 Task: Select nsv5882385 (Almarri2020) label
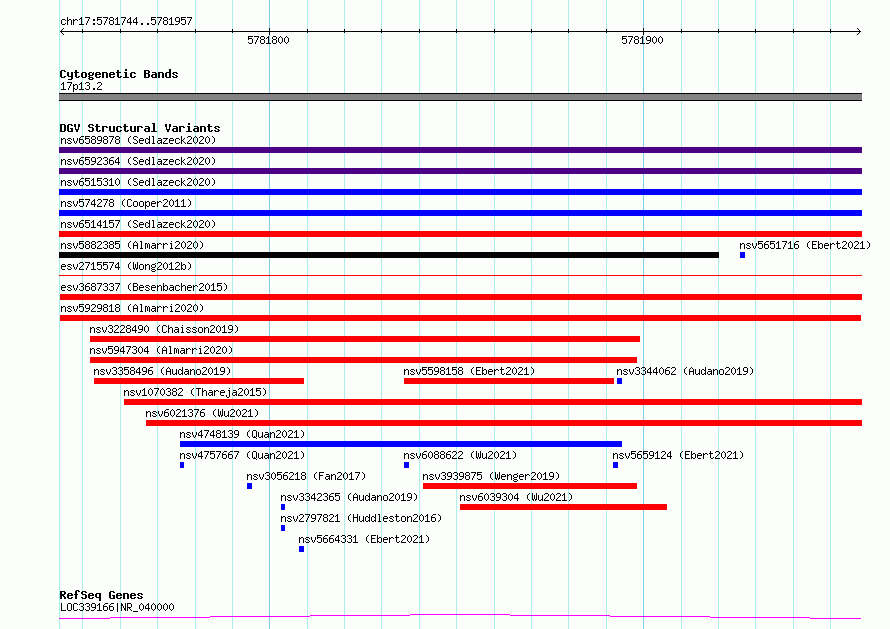coord(132,245)
